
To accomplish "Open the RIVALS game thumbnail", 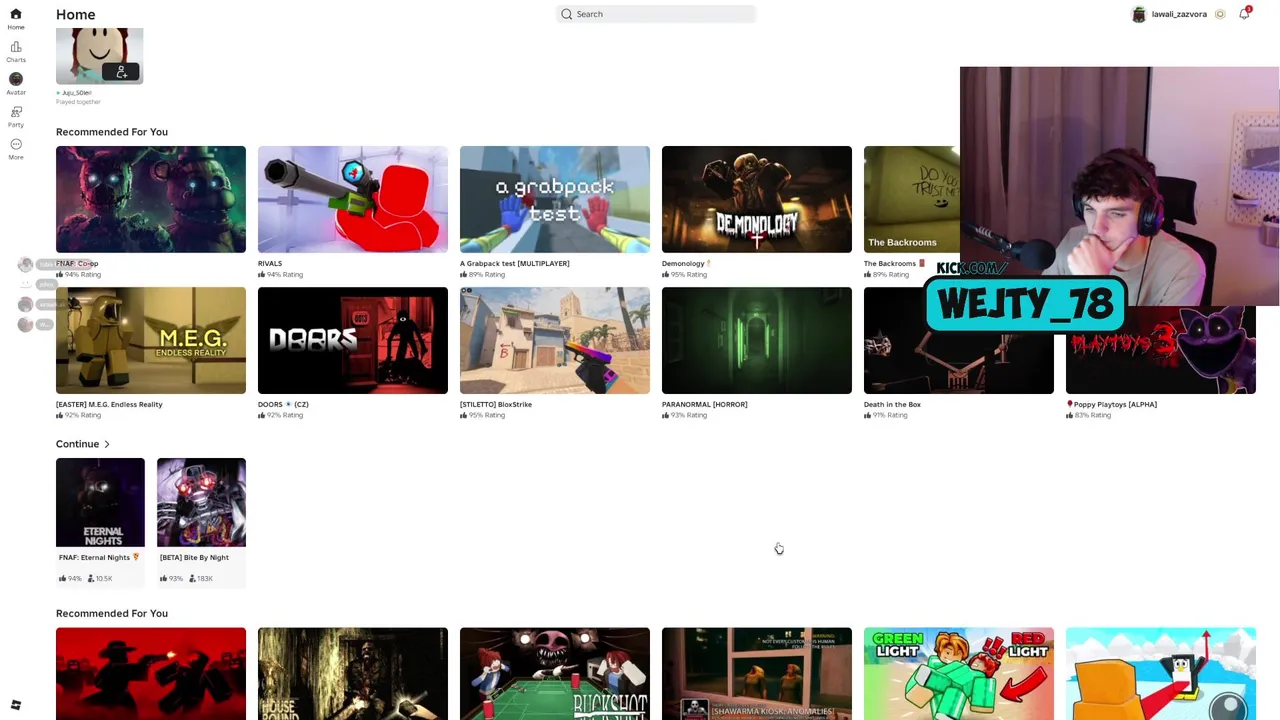I will (353, 199).
